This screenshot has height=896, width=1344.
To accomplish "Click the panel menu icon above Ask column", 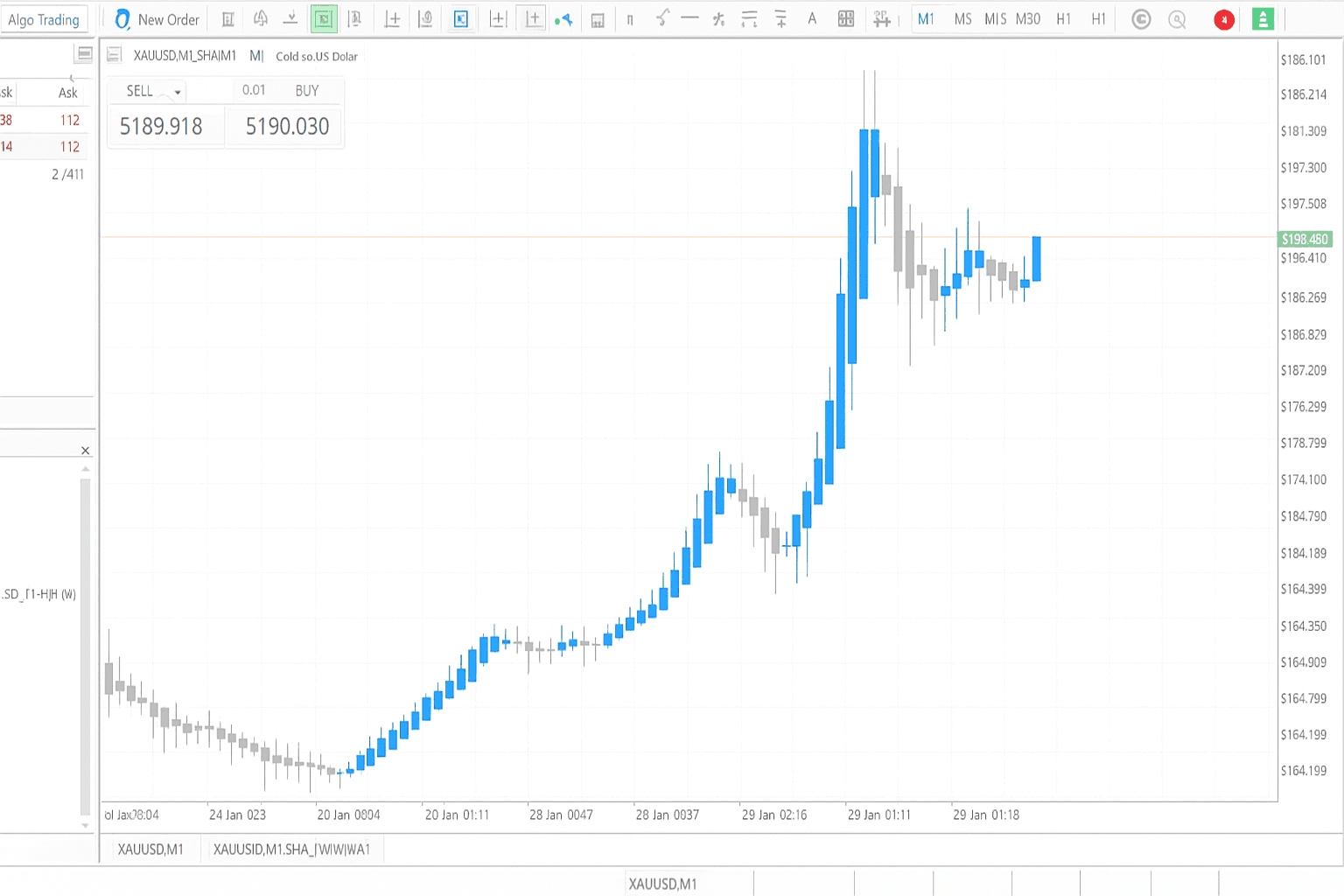I will click(84, 54).
